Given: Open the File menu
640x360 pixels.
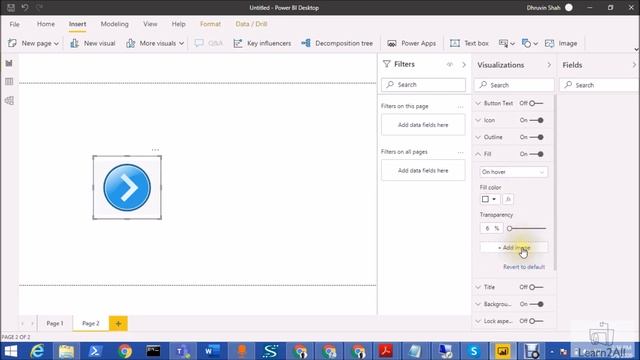Looking at the screenshot, I should [15, 24].
